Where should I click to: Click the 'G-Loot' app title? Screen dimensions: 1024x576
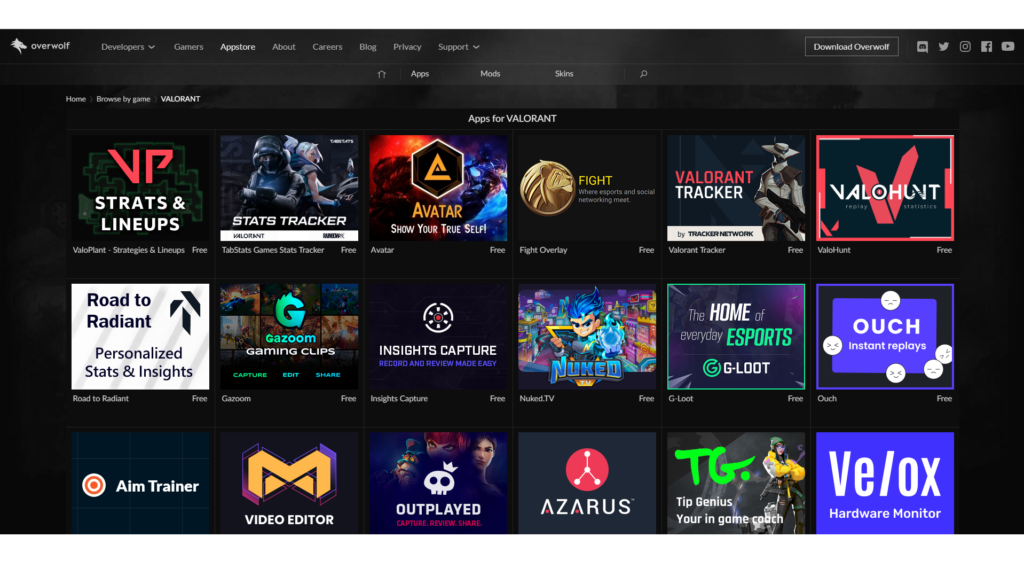click(680, 398)
